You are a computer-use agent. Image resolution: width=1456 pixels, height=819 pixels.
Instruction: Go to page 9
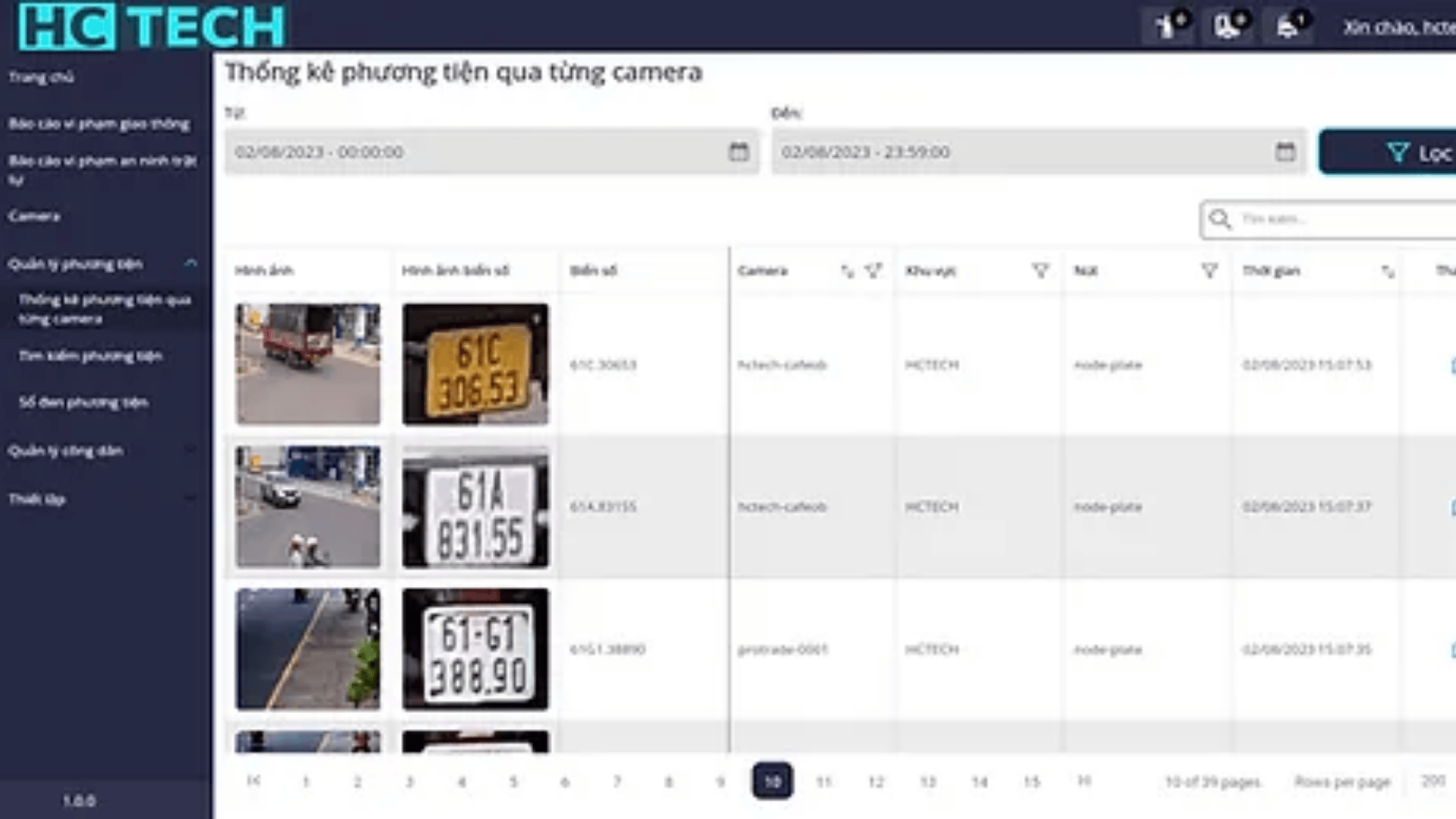(x=720, y=781)
